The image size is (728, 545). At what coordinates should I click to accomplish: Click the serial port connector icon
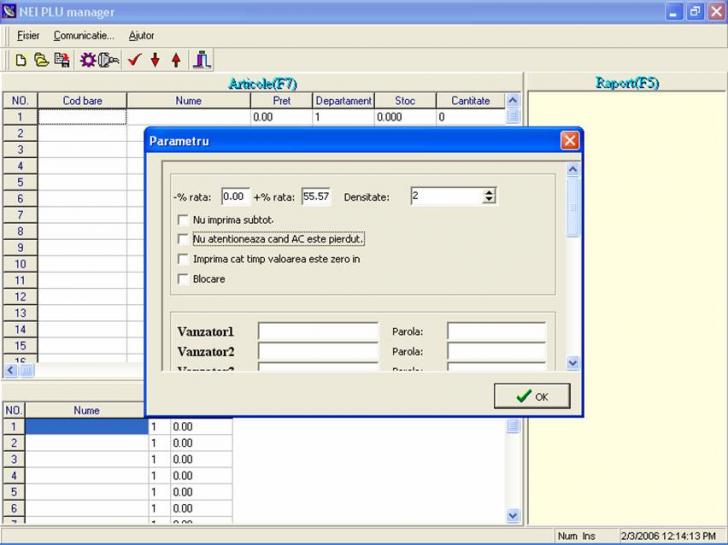109,60
